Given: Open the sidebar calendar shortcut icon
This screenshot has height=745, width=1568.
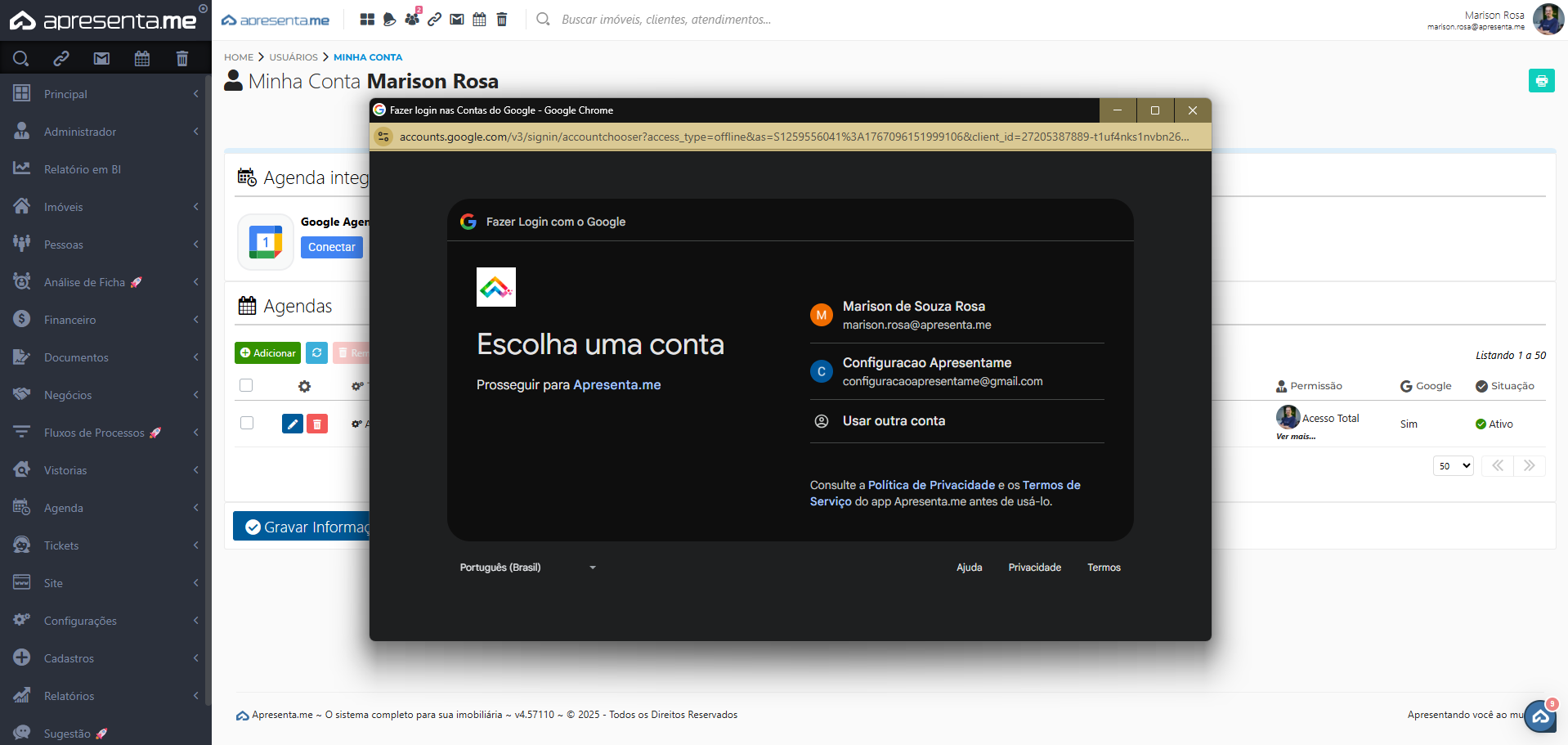Looking at the screenshot, I should (x=141, y=58).
